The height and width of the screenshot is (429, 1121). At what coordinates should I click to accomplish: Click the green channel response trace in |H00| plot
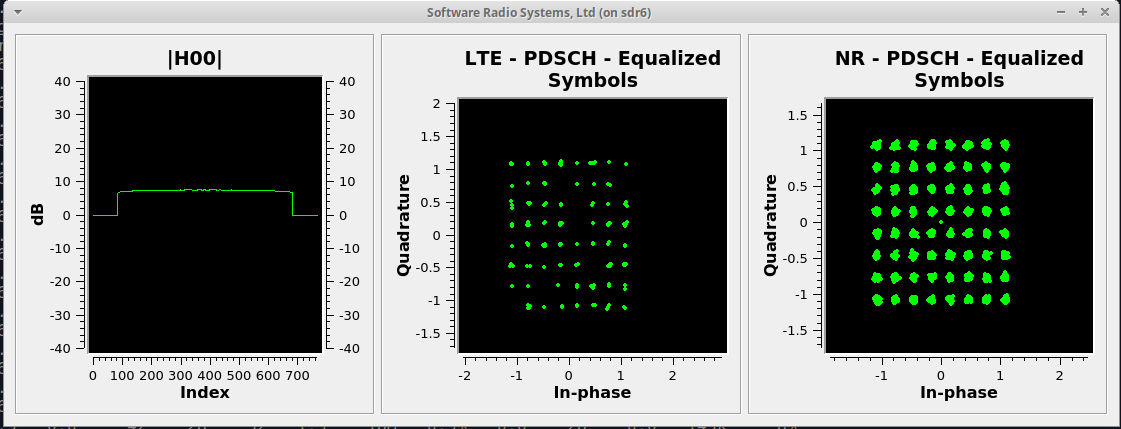pyautogui.click(x=205, y=191)
